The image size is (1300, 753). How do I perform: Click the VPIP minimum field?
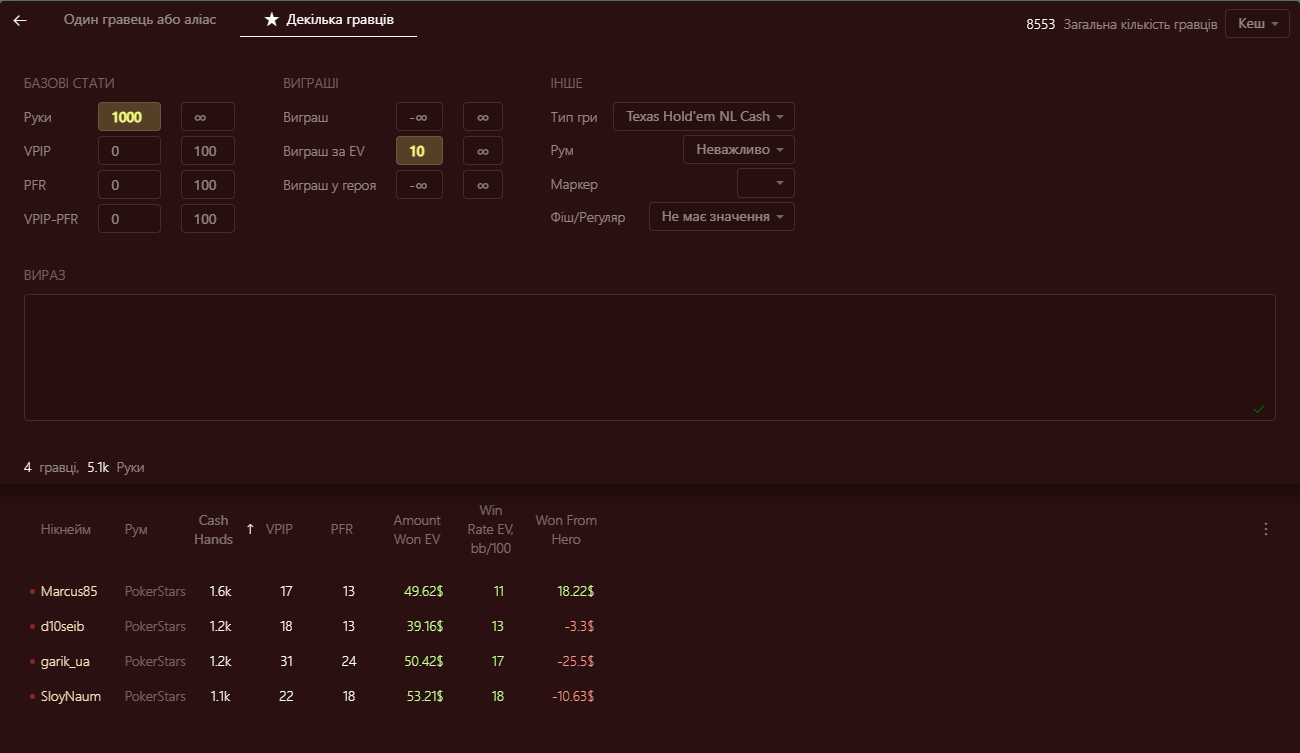pos(129,151)
